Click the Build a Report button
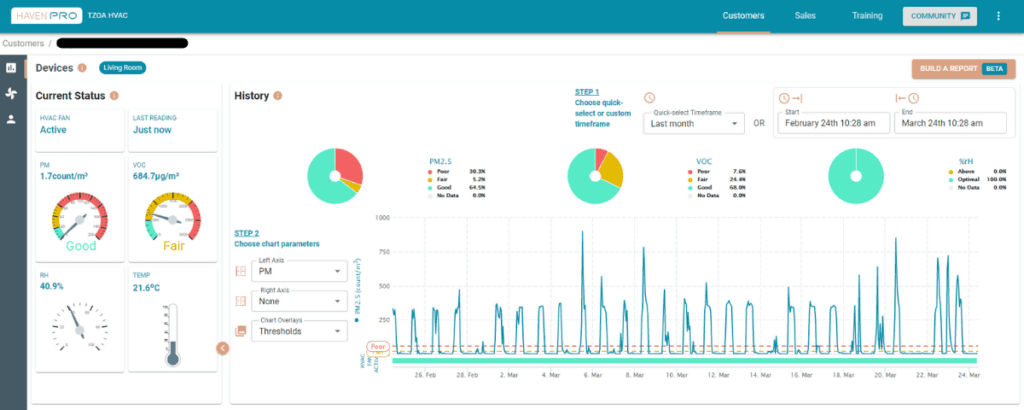The image size is (1024, 410). pyautogui.click(x=964, y=69)
